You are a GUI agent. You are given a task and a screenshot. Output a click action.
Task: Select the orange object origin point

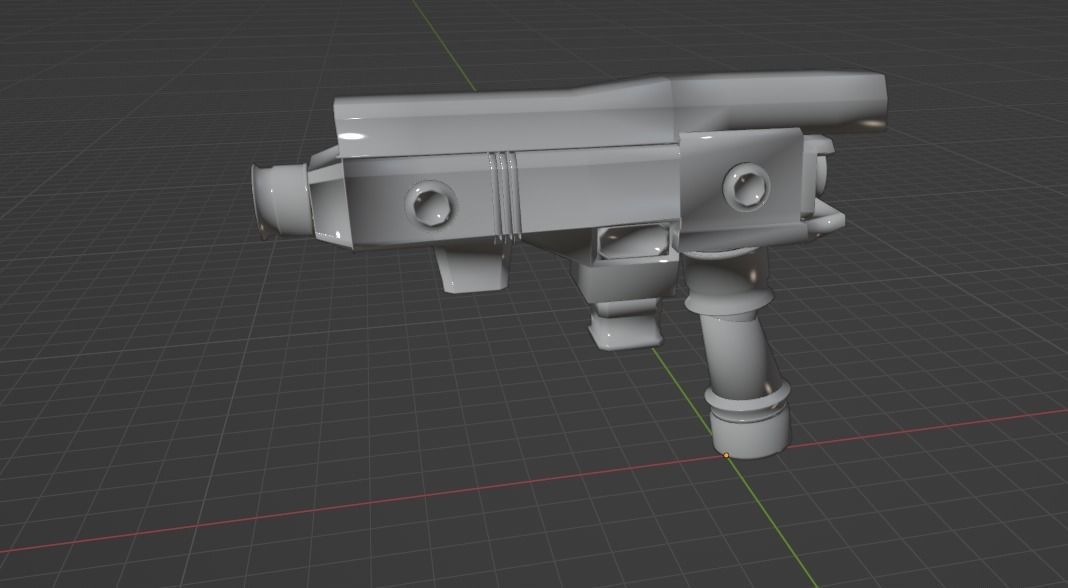[726, 455]
